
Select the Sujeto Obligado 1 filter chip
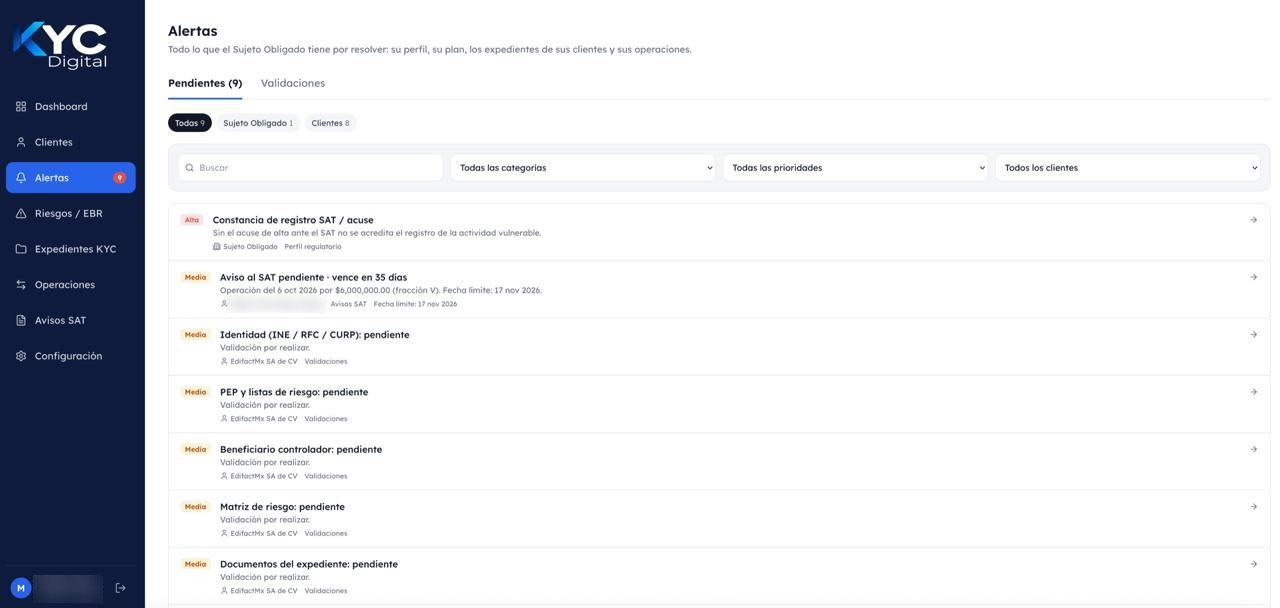pyautogui.click(x=258, y=123)
